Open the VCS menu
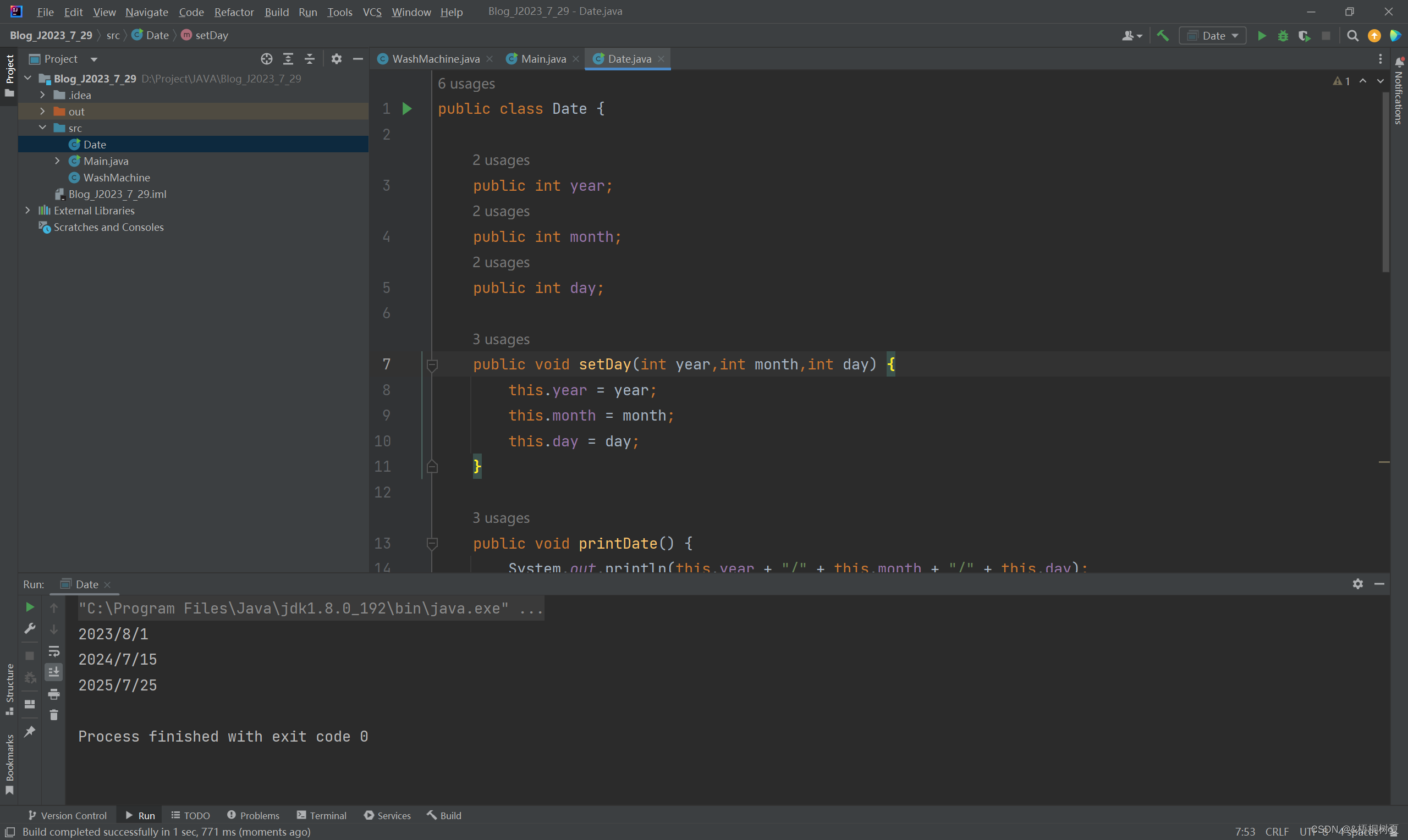The image size is (1408, 840). pyautogui.click(x=372, y=12)
